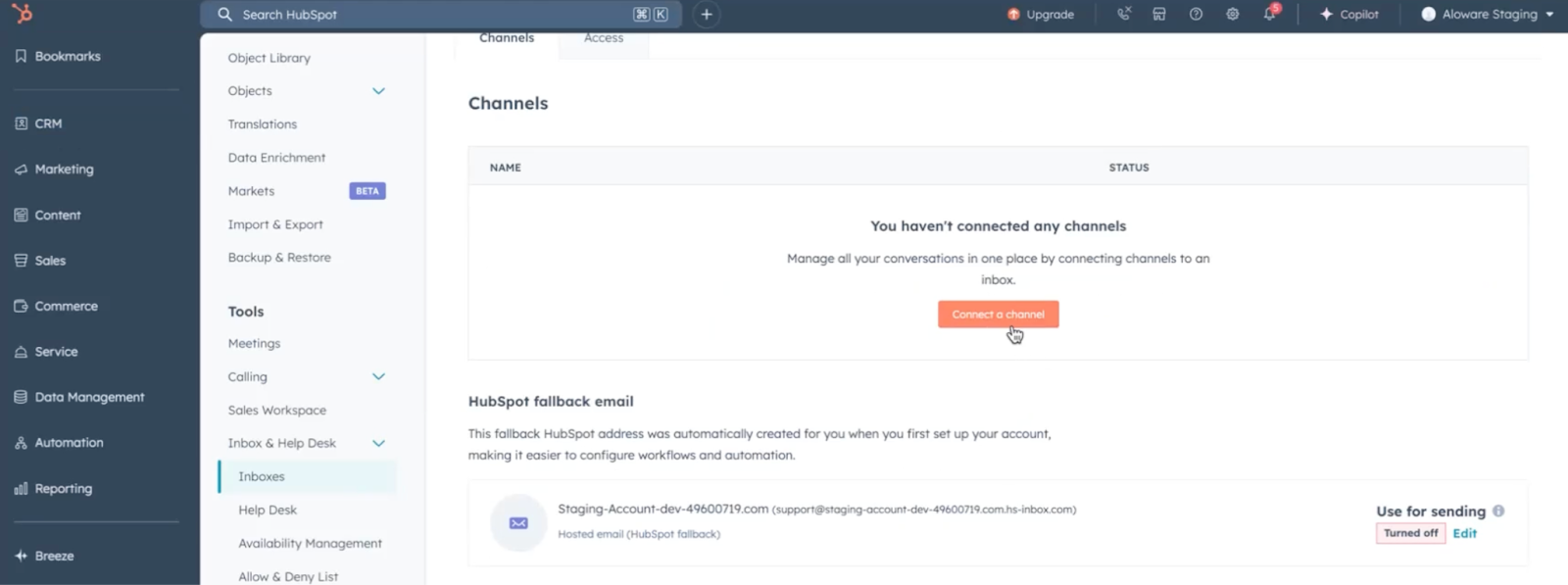Open Breeze in the sidebar
Screen dimensions: 1568x585
pos(44,556)
